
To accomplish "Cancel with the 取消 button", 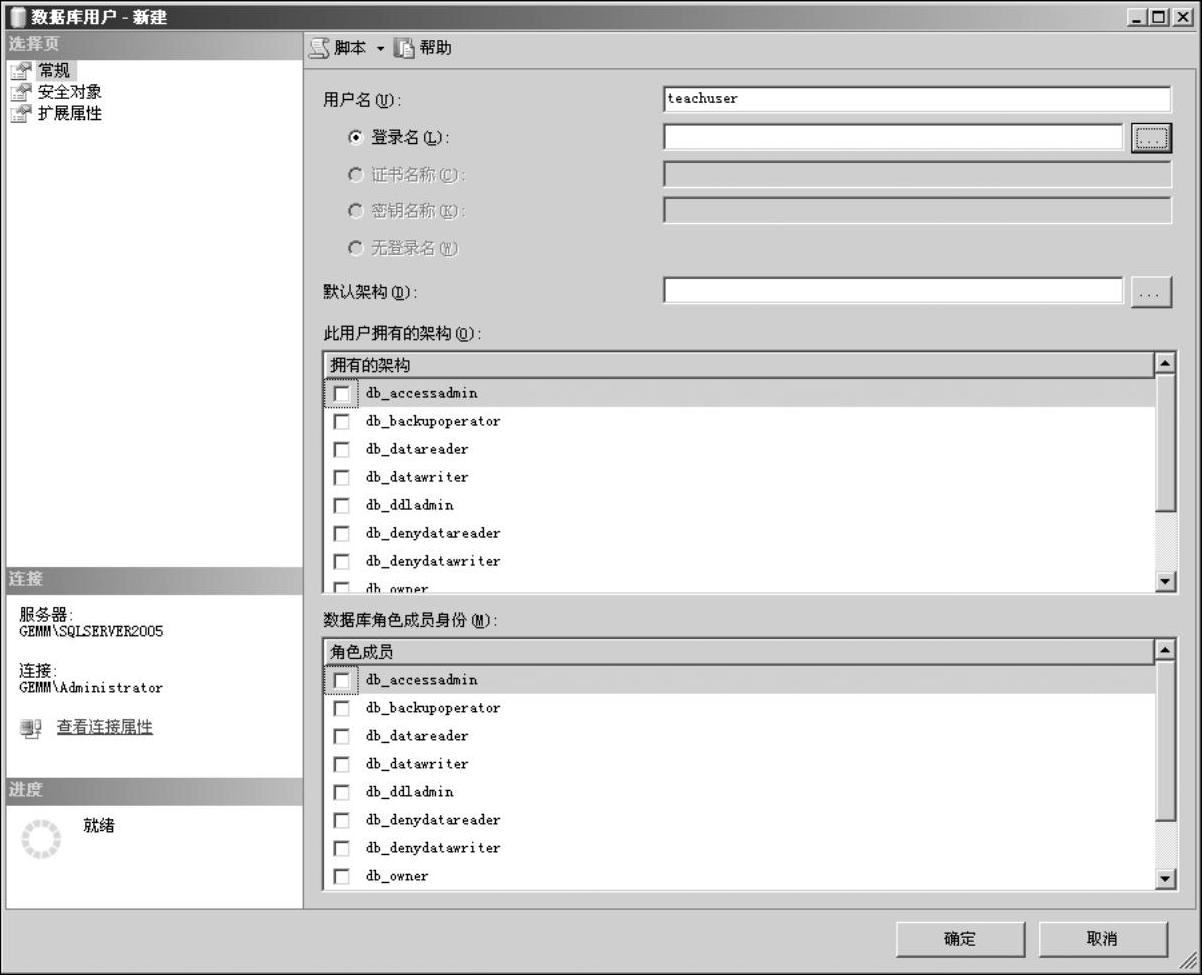I will pyautogui.click(x=1103, y=939).
